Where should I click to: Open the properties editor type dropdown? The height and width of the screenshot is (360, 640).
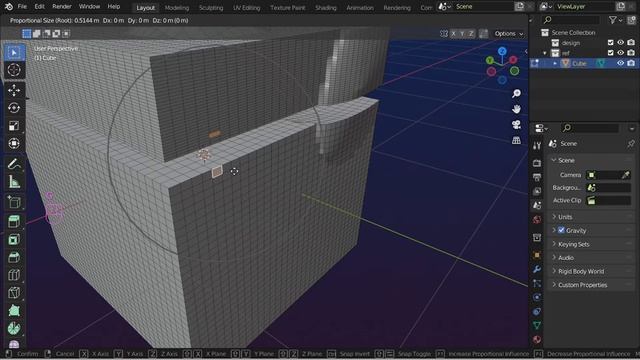click(541, 128)
